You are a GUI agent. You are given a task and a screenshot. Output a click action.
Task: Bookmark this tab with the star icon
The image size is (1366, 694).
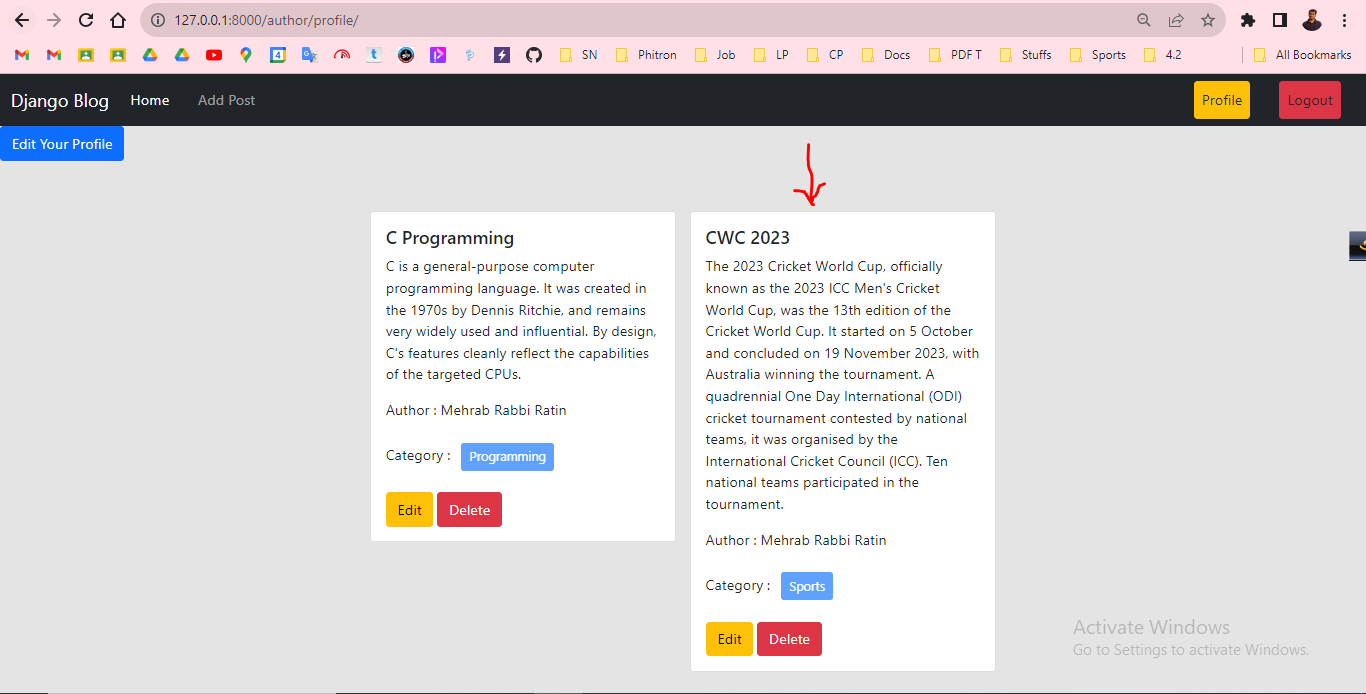click(1208, 20)
